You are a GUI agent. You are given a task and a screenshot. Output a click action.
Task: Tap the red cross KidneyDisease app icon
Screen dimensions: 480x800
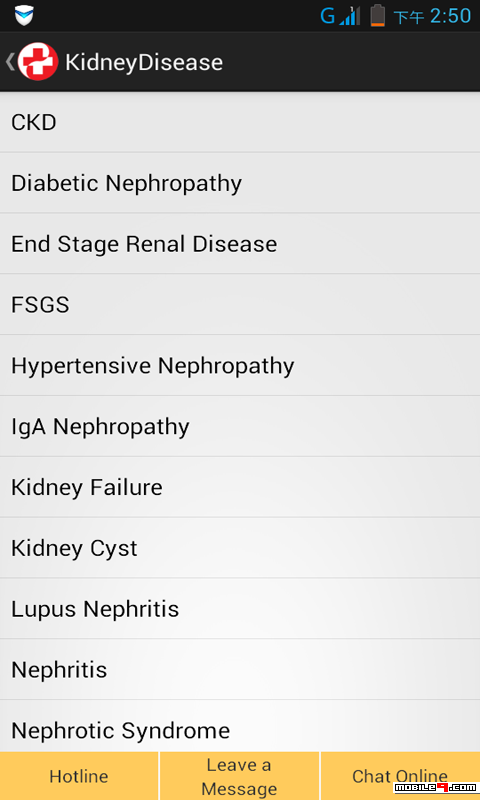coord(38,62)
